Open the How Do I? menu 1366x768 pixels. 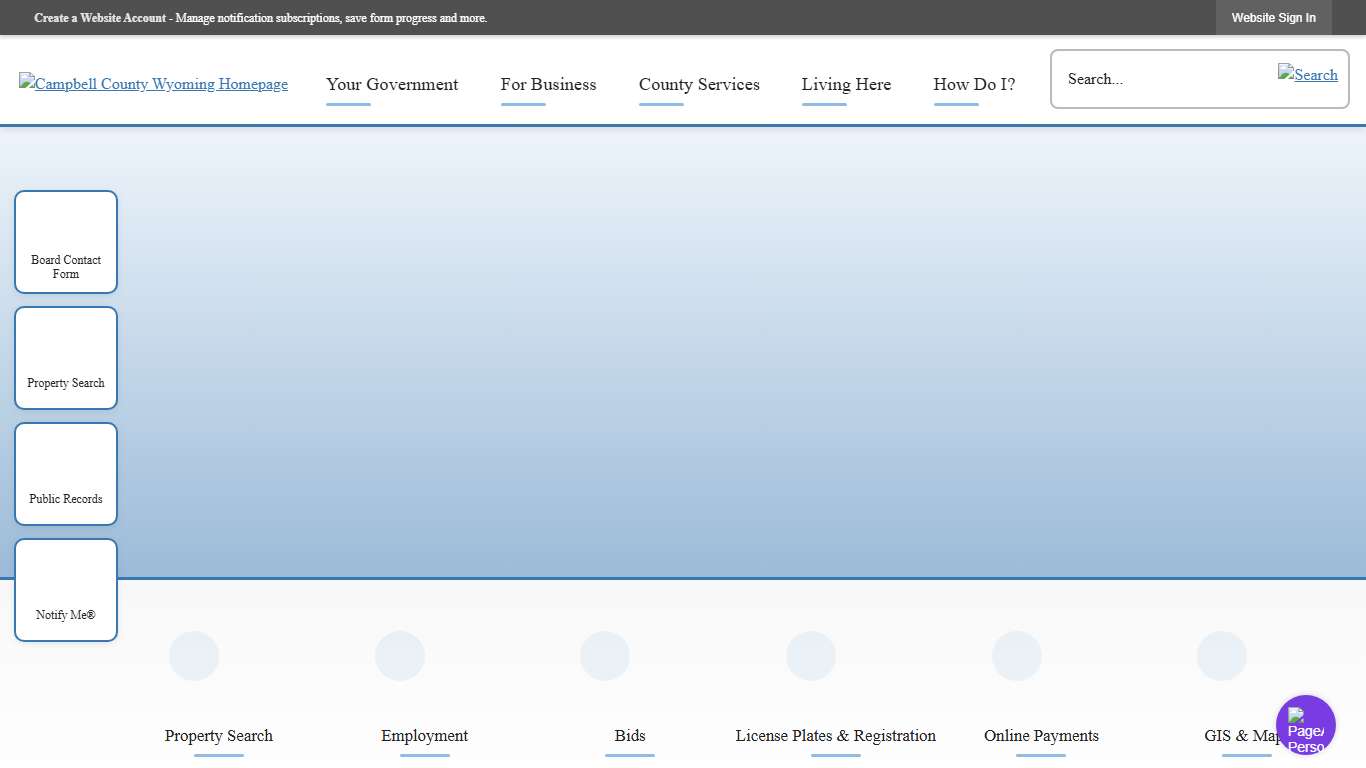tap(974, 85)
